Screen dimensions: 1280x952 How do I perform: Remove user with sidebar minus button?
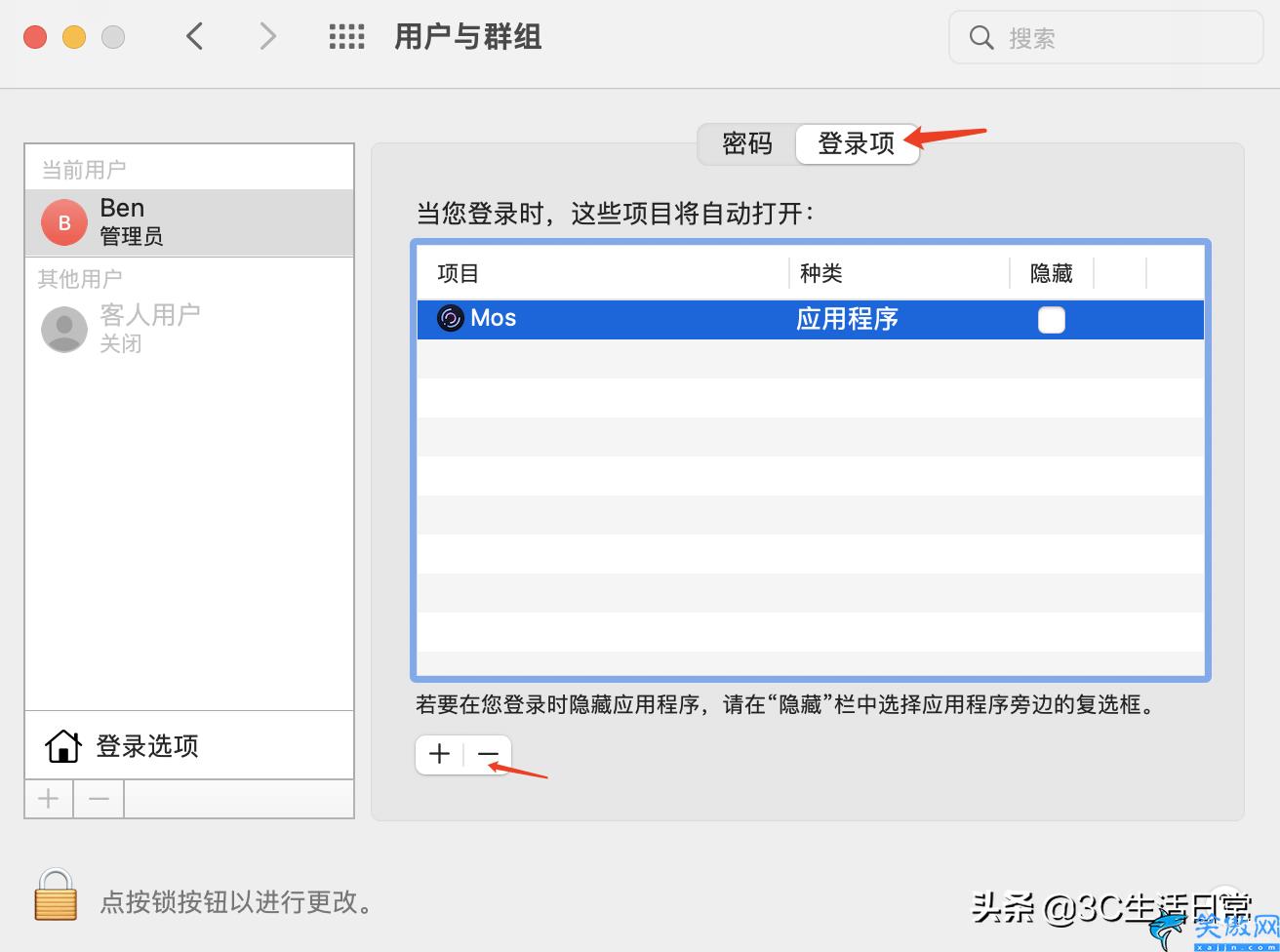(x=99, y=800)
